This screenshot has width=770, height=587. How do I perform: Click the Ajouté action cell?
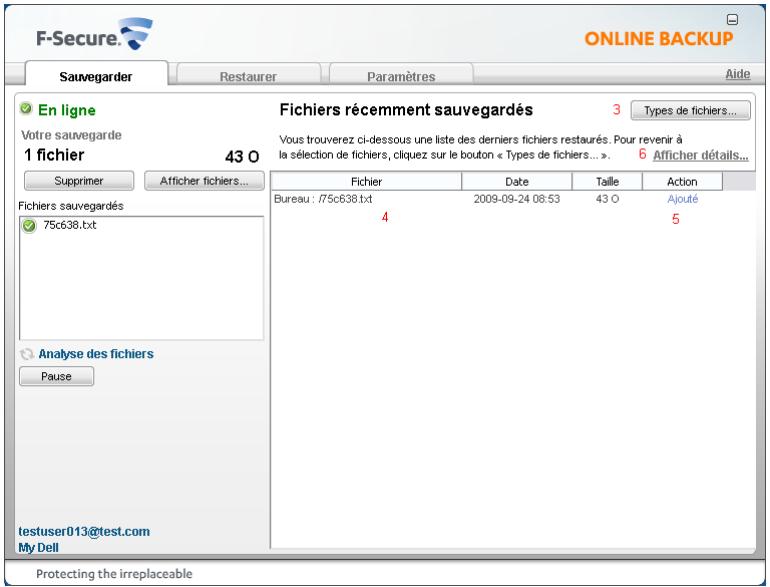683,199
